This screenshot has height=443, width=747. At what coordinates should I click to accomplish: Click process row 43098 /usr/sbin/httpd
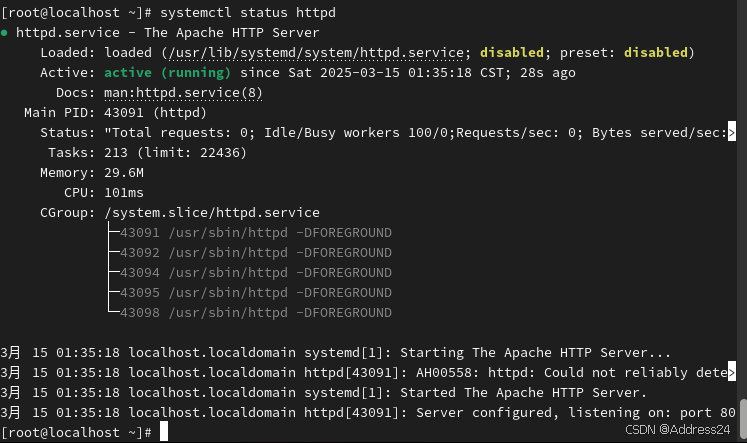tap(256, 312)
